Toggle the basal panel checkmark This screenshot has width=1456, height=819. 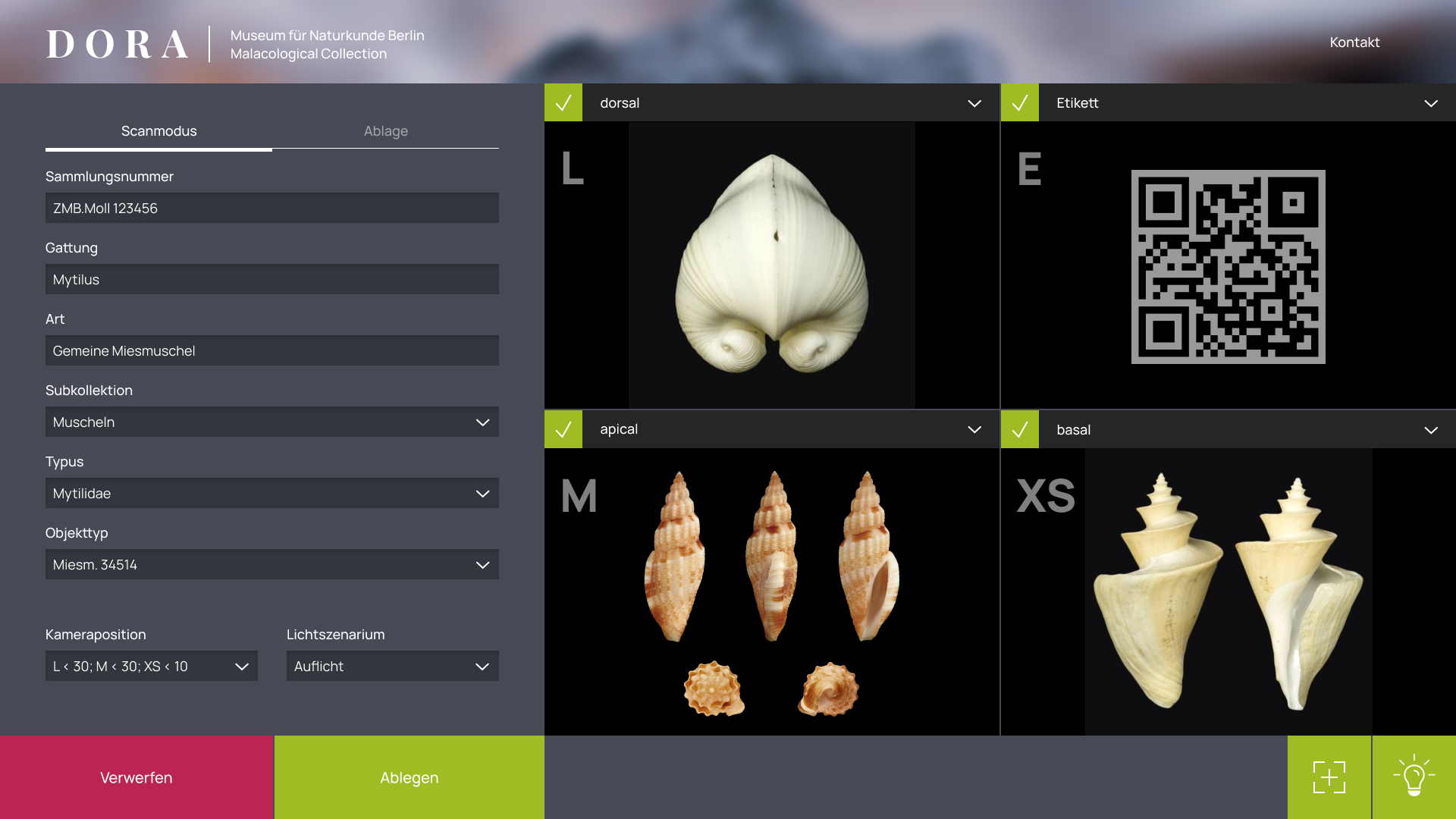pyautogui.click(x=1020, y=429)
